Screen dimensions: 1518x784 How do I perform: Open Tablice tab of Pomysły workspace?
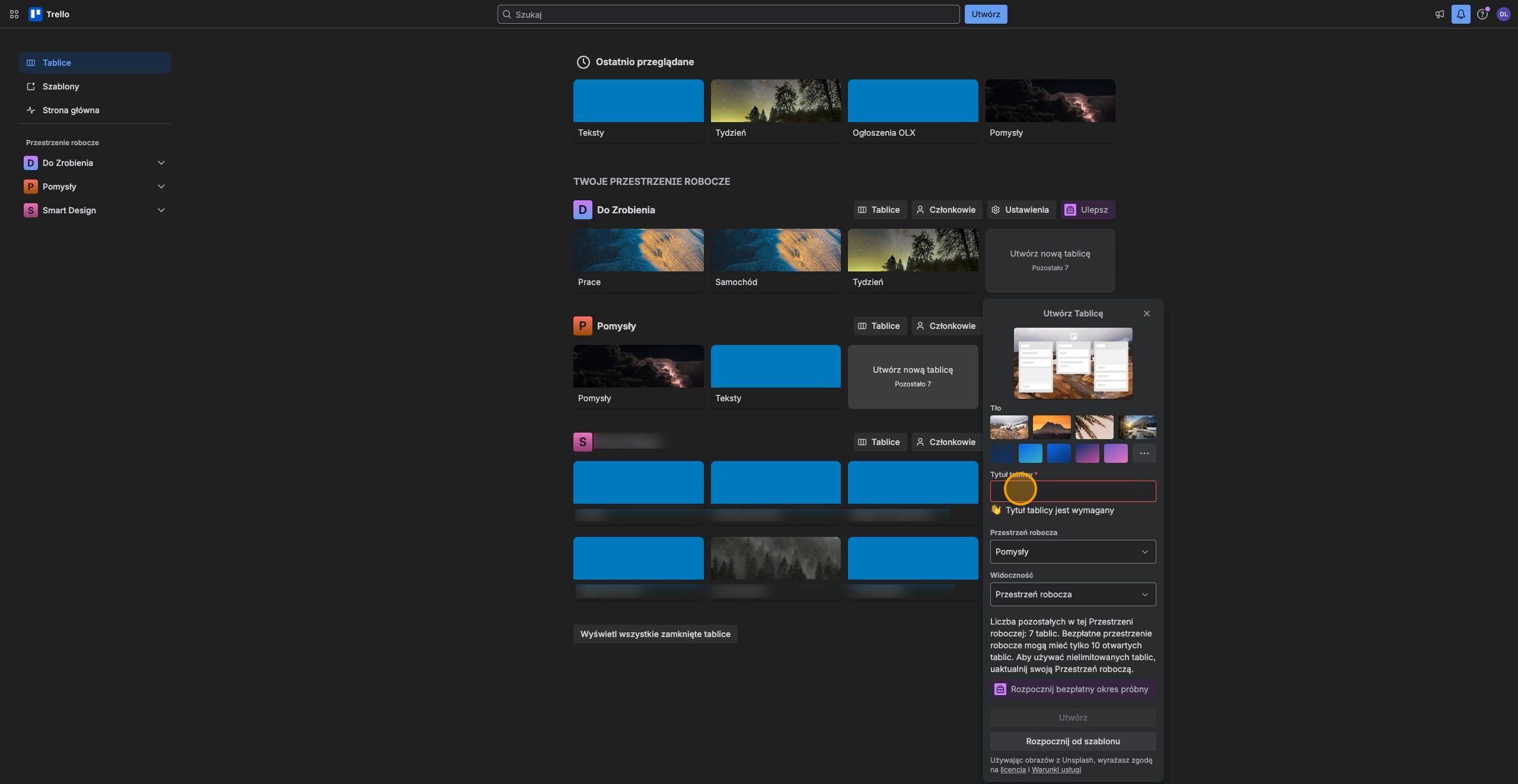[880, 326]
